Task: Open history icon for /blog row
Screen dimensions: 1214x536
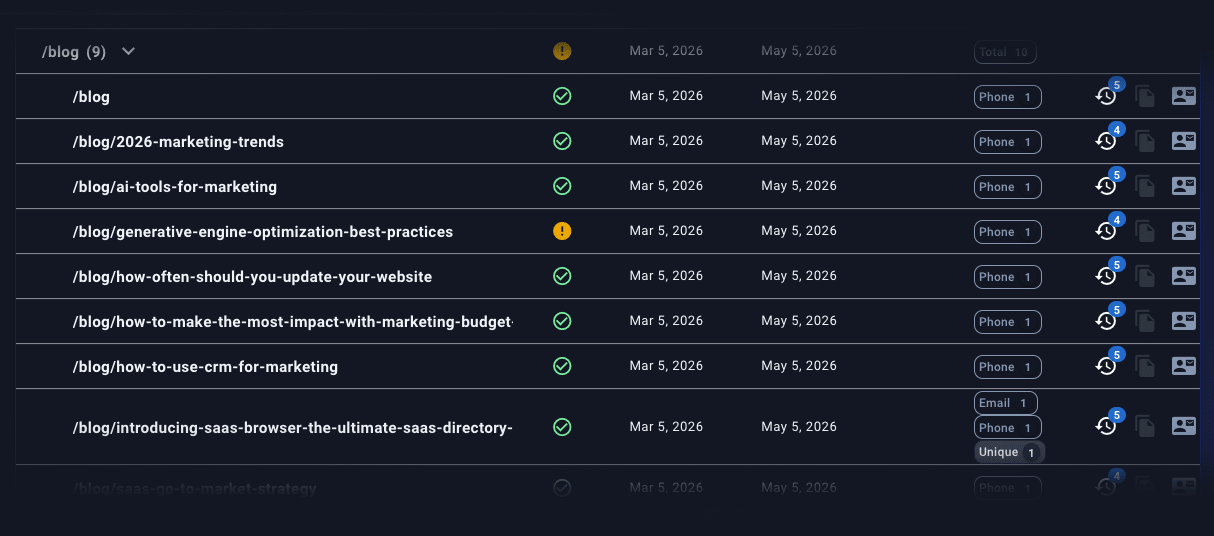Action: (x=1106, y=97)
